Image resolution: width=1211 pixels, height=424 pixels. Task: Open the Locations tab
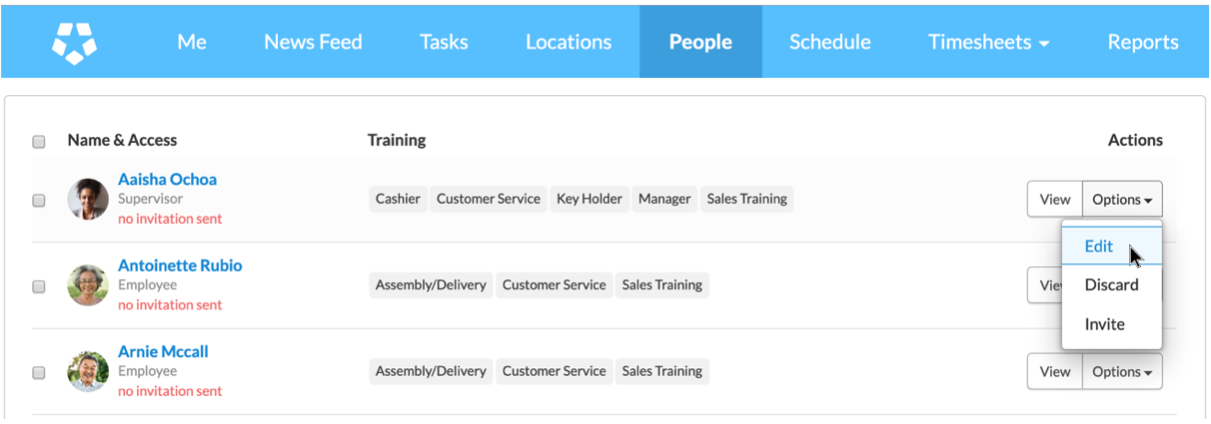point(568,42)
